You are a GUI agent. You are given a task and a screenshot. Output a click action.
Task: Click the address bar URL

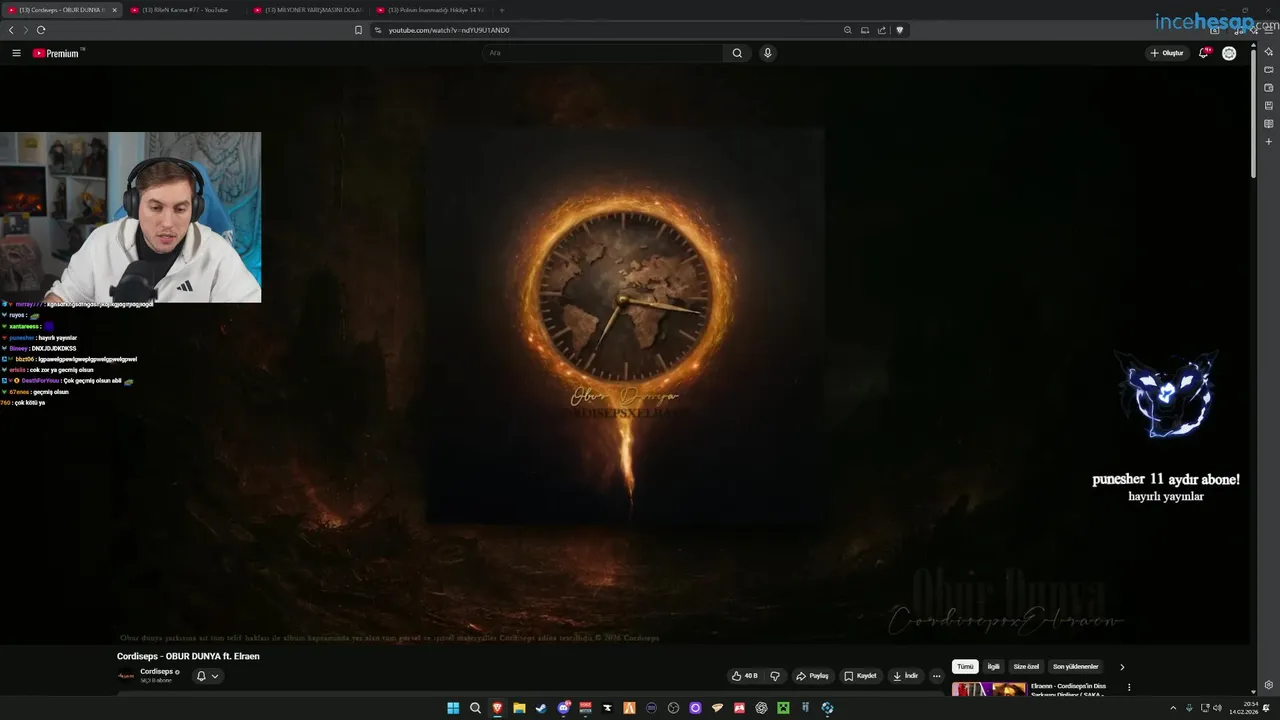449,30
